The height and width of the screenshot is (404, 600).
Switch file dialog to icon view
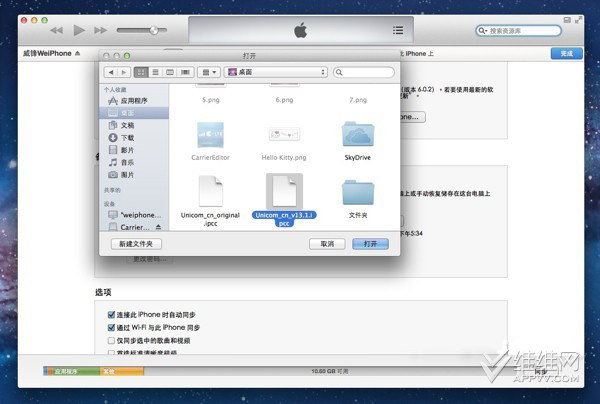(x=141, y=72)
